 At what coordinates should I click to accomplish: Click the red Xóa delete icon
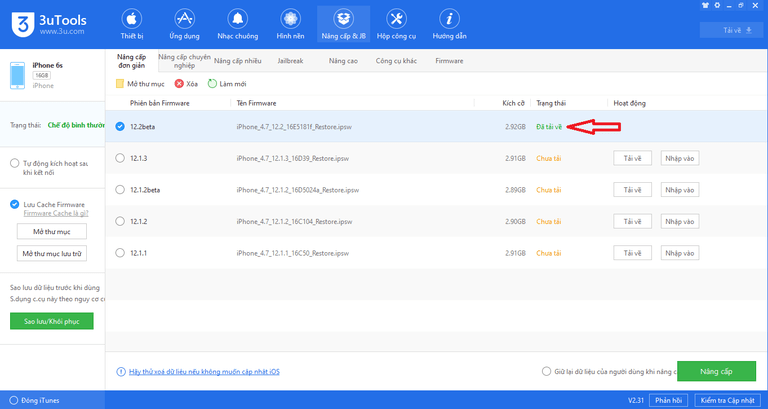point(179,84)
